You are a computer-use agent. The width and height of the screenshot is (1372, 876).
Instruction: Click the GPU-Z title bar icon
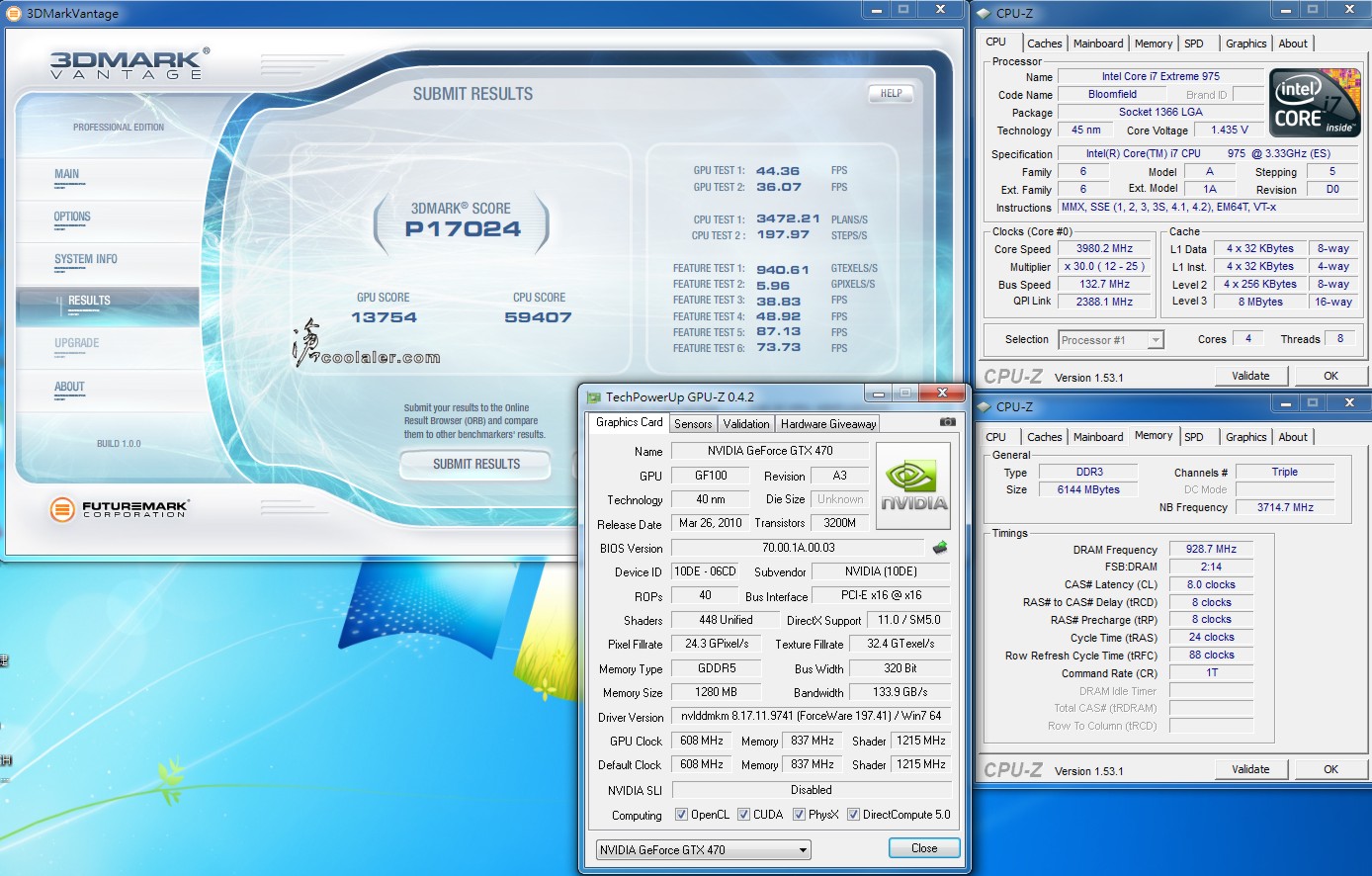593,397
